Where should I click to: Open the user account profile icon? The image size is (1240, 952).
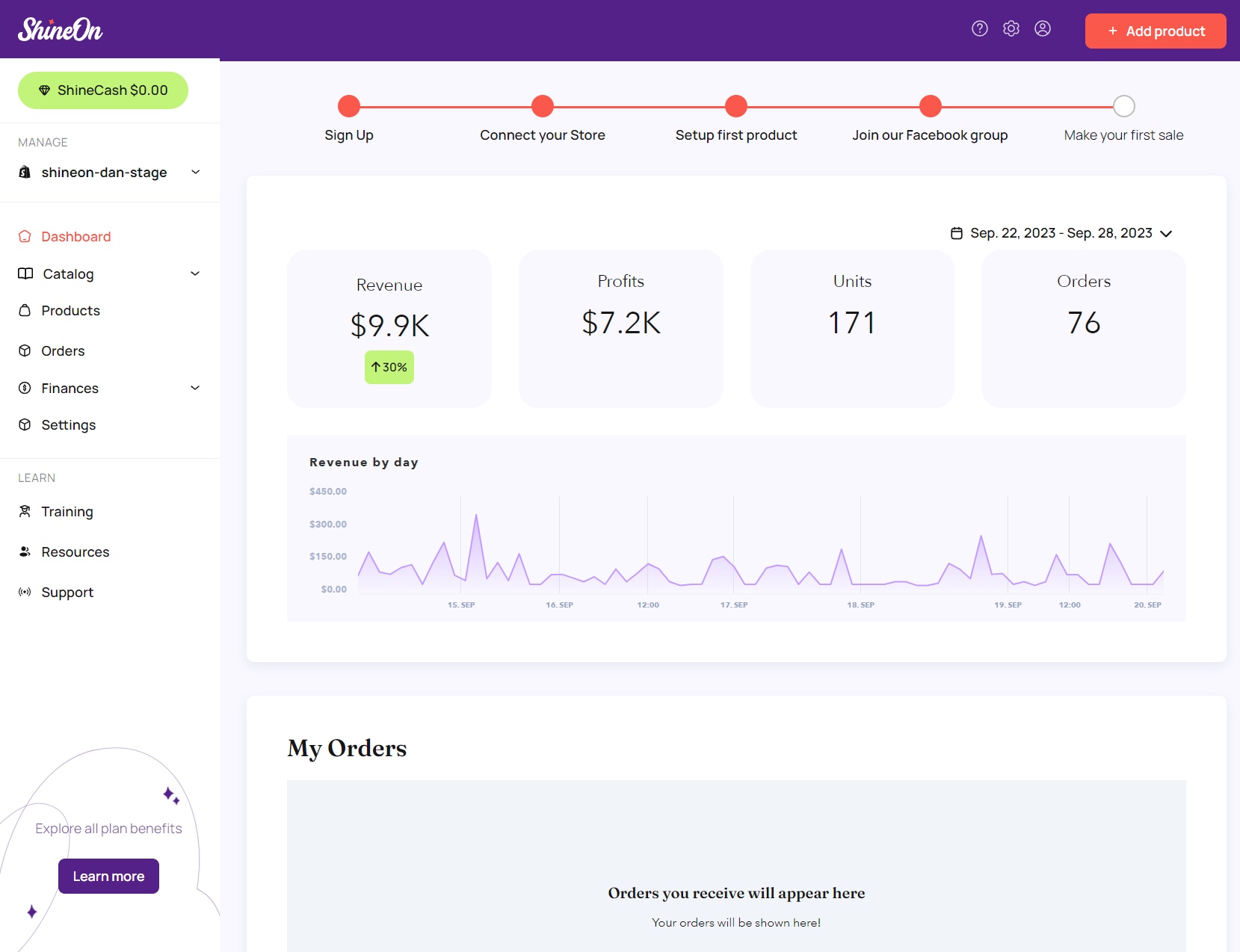click(x=1043, y=28)
